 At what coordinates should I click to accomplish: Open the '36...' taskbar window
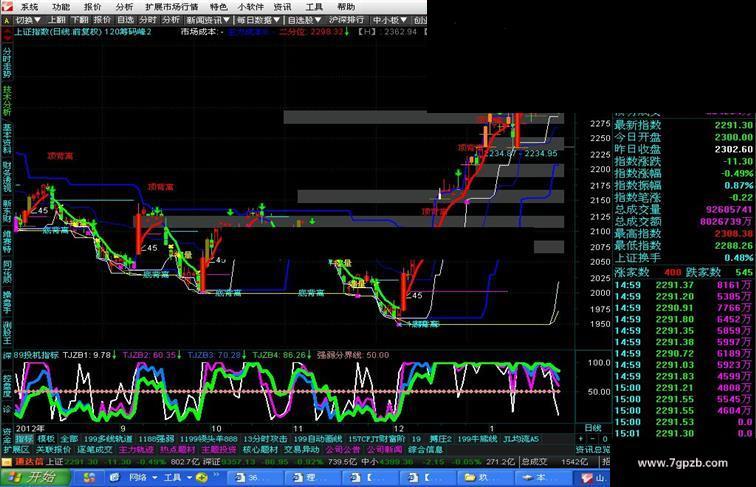[x=255, y=478]
